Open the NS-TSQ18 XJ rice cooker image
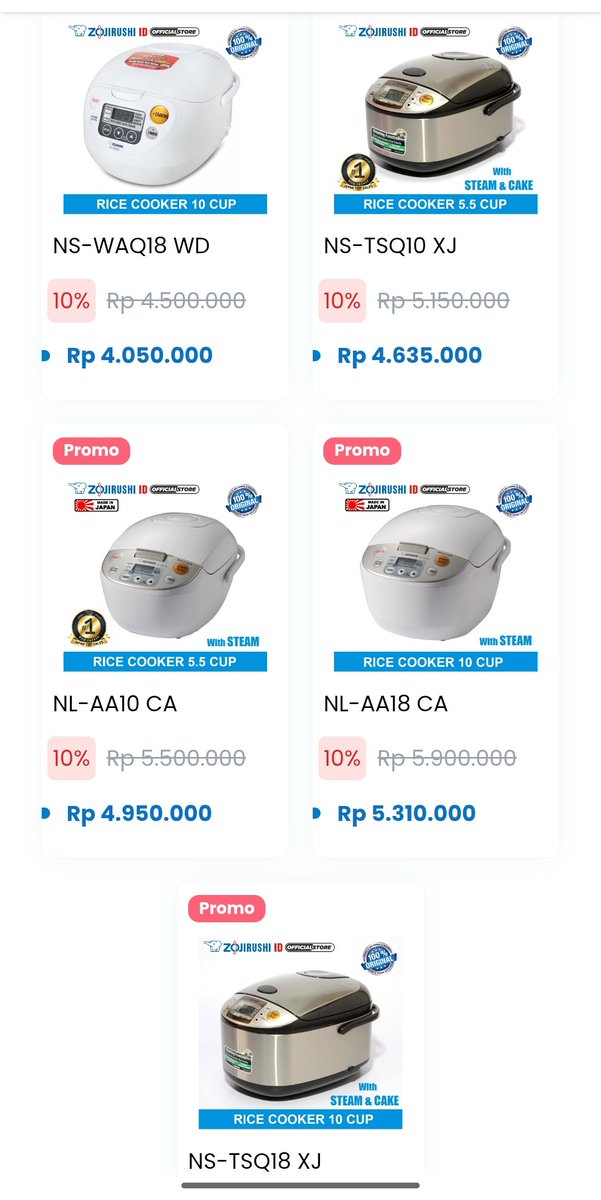Screen dimensions: 601x1200 [300, 1033]
